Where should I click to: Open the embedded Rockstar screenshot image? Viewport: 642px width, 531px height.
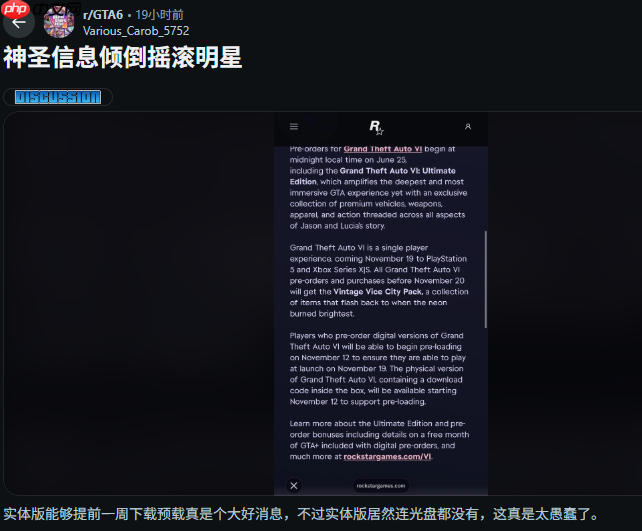(381, 303)
